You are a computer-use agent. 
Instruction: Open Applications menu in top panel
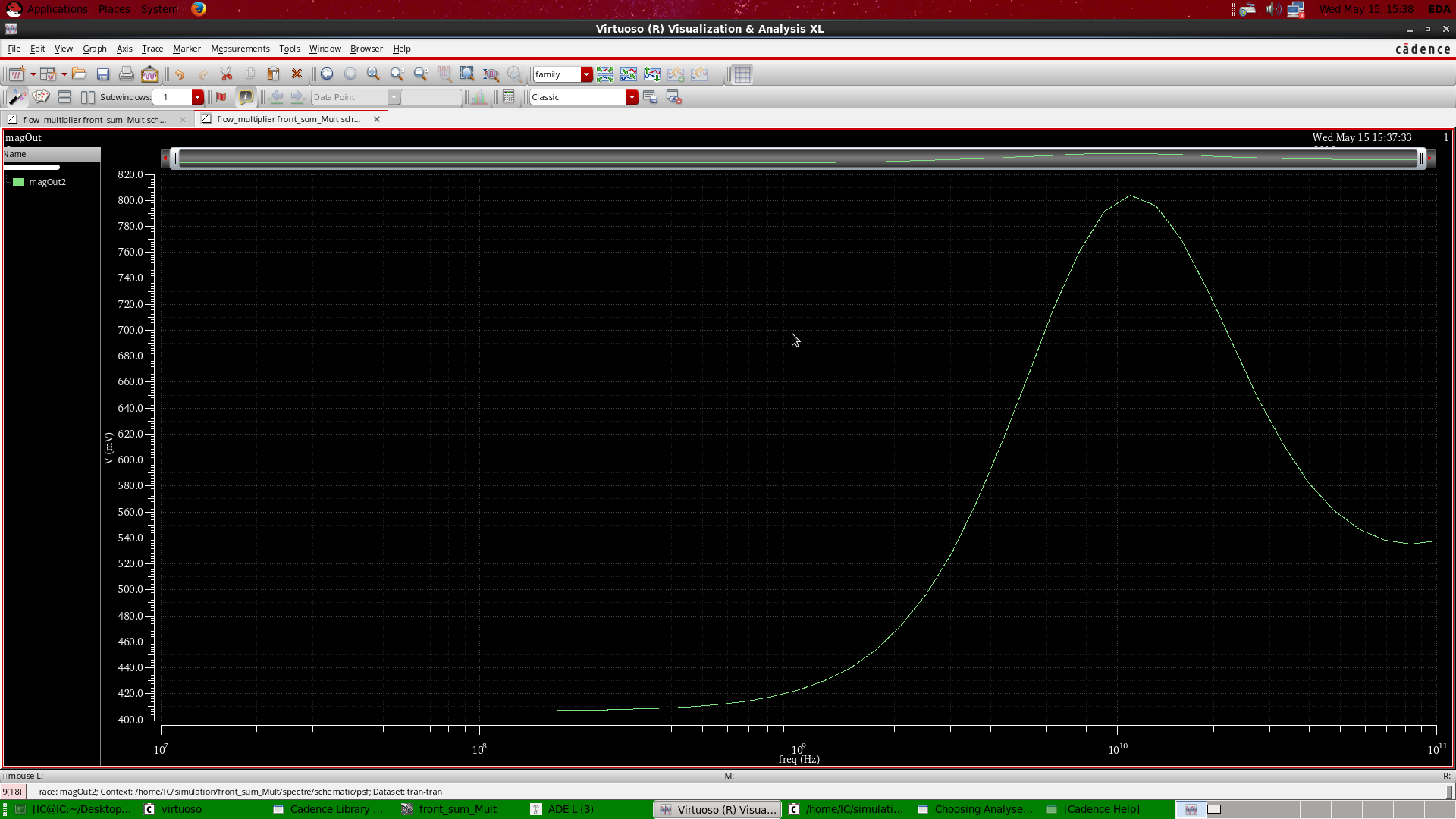[57, 9]
